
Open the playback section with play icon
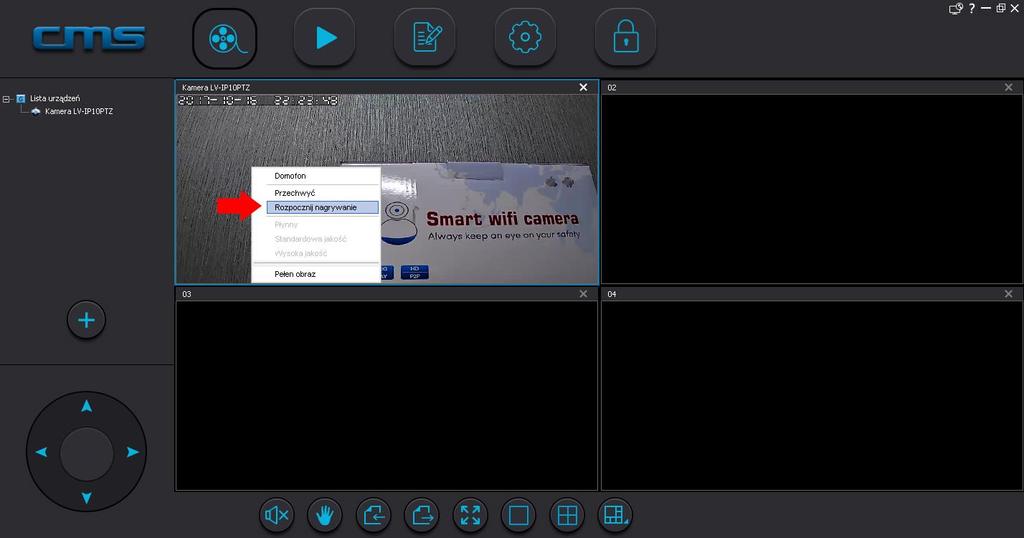pos(325,38)
